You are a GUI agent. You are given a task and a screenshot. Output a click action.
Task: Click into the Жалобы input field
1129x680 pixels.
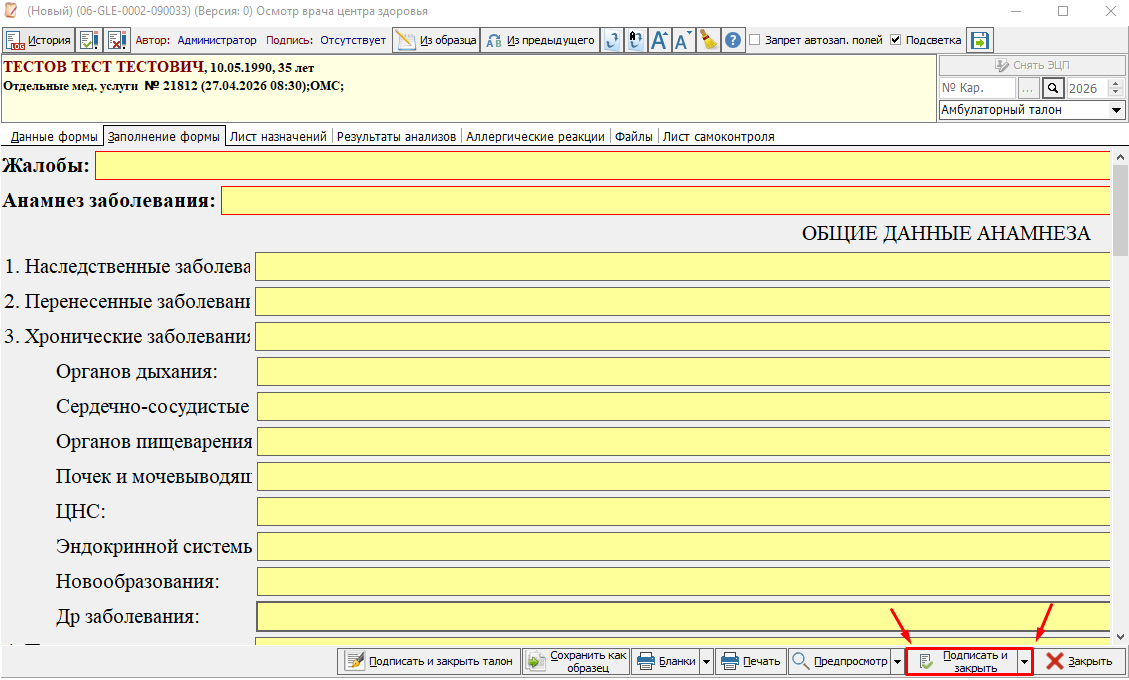[x=600, y=165]
